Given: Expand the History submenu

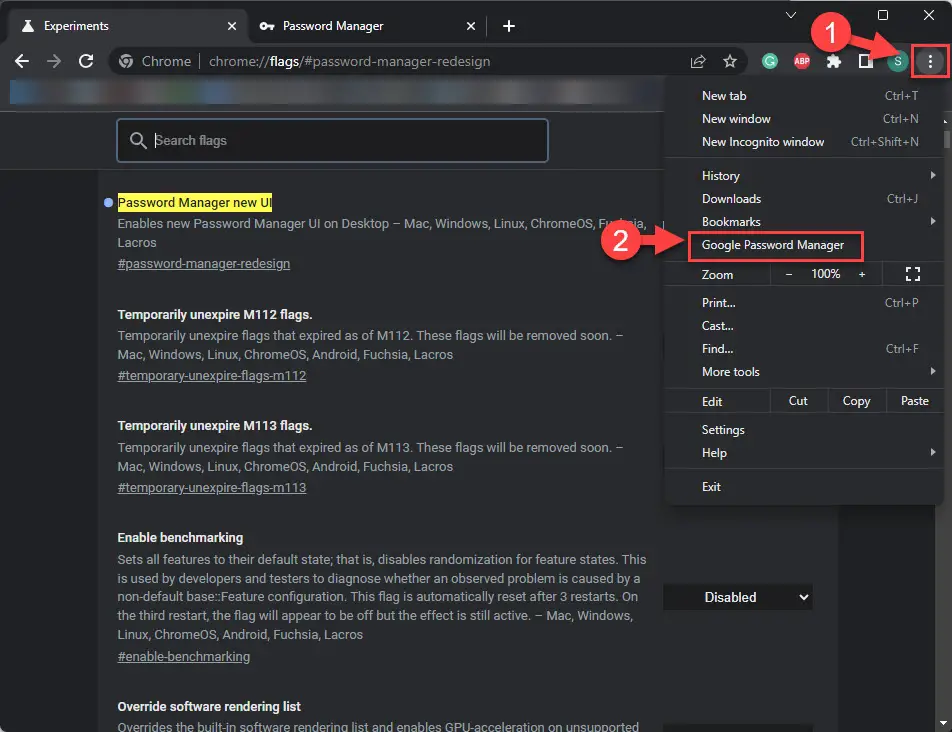Looking at the screenshot, I should [x=804, y=176].
